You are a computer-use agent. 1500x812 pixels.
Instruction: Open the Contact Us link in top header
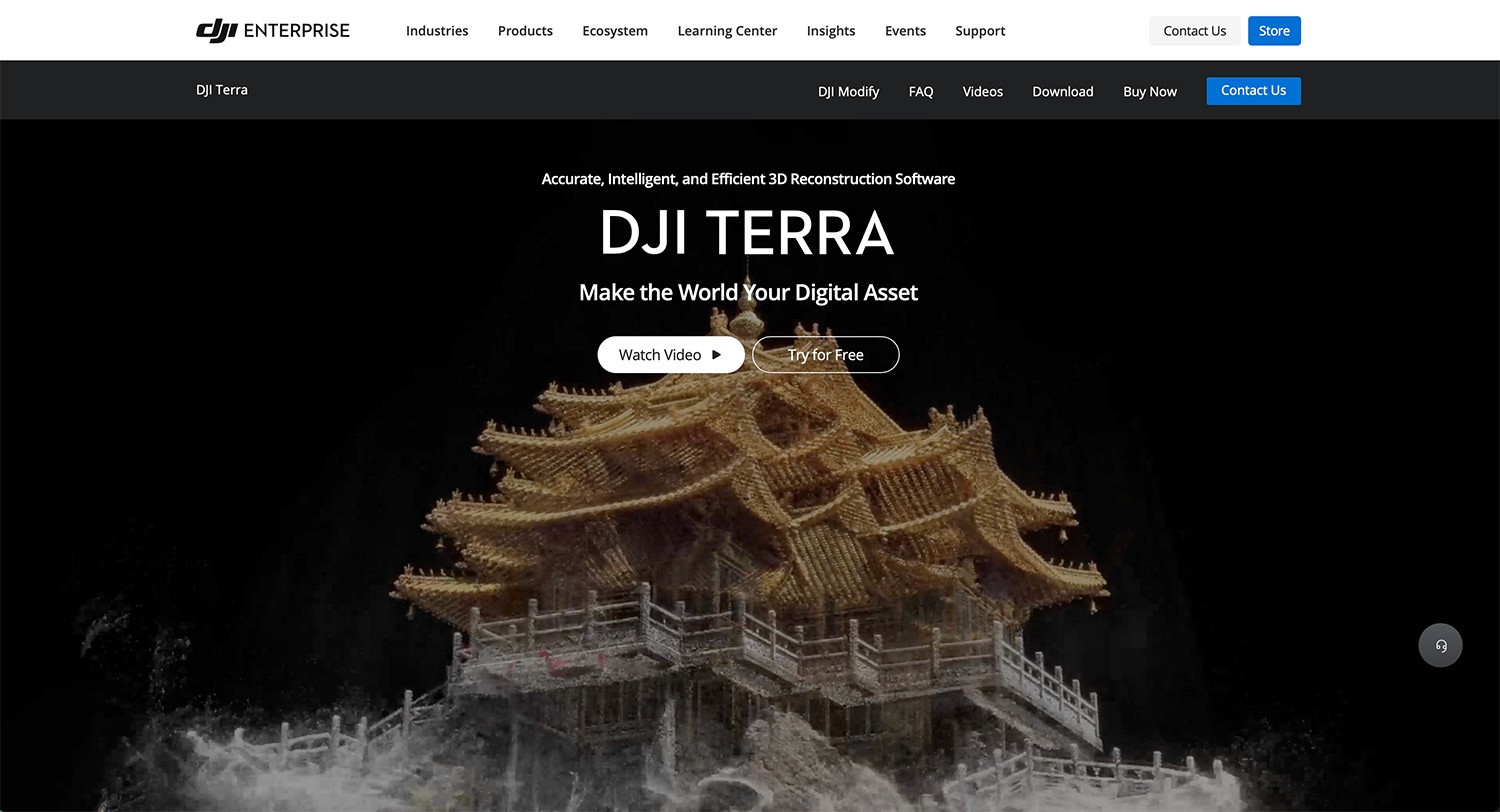pos(1194,30)
